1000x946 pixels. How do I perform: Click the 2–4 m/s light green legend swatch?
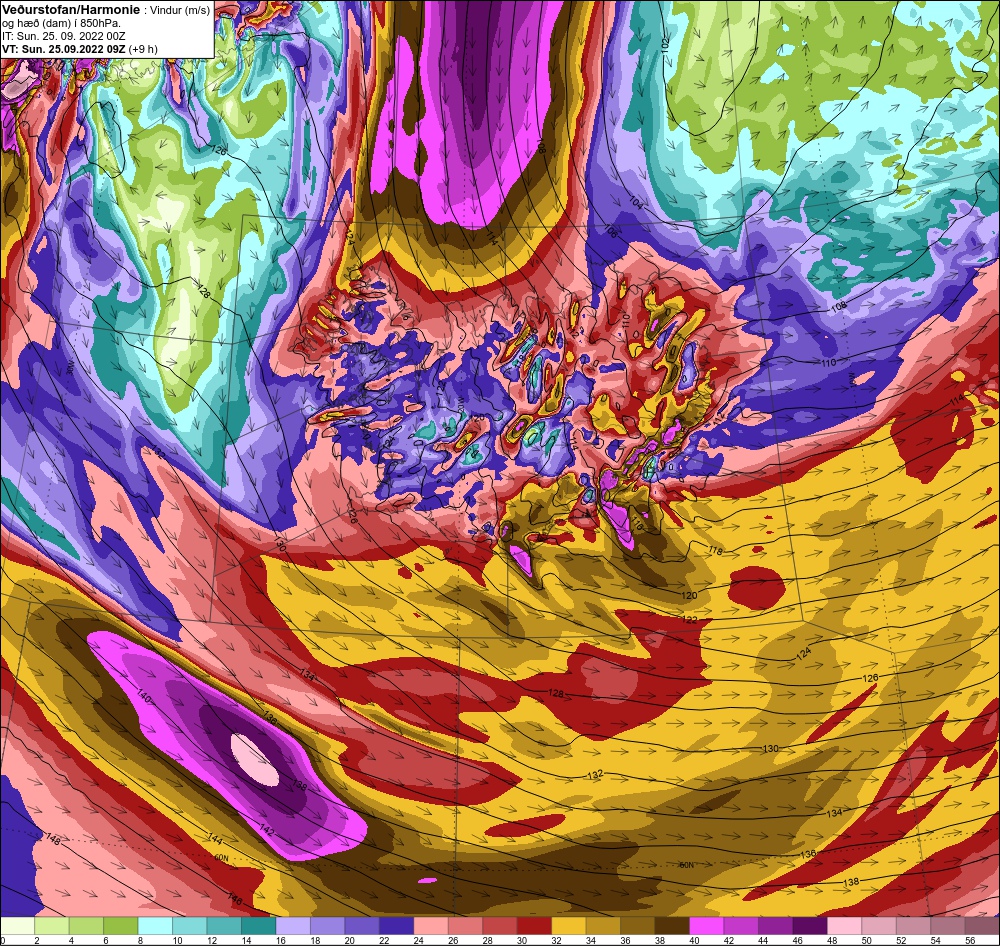click(x=52, y=926)
